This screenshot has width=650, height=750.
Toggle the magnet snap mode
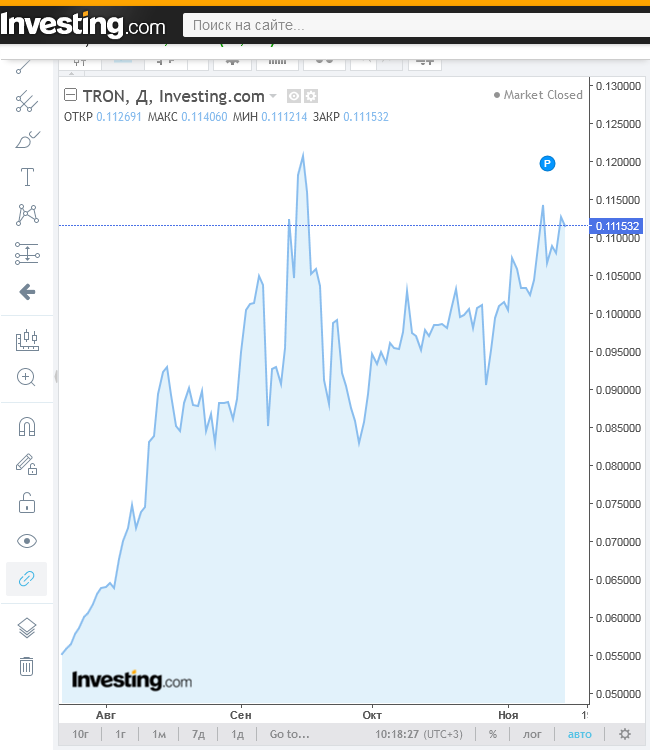point(27,427)
